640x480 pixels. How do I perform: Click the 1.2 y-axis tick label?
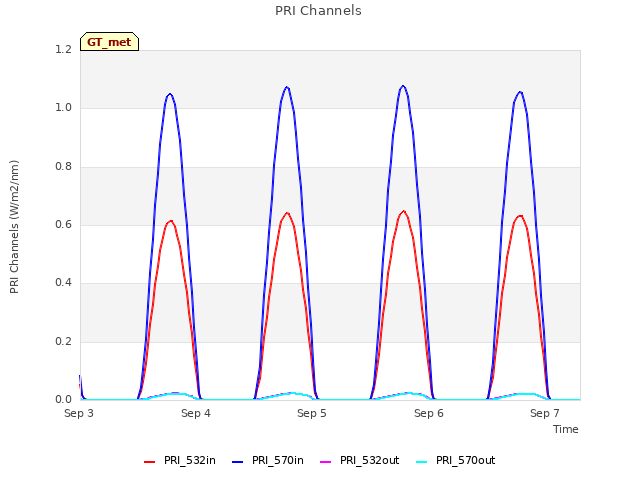pyautogui.click(x=63, y=49)
